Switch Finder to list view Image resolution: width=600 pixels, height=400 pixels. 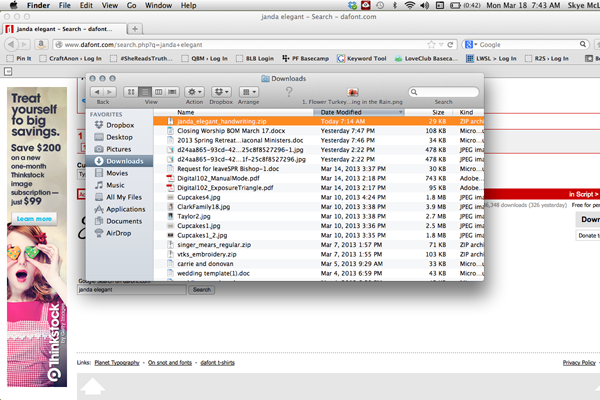[x=145, y=92]
